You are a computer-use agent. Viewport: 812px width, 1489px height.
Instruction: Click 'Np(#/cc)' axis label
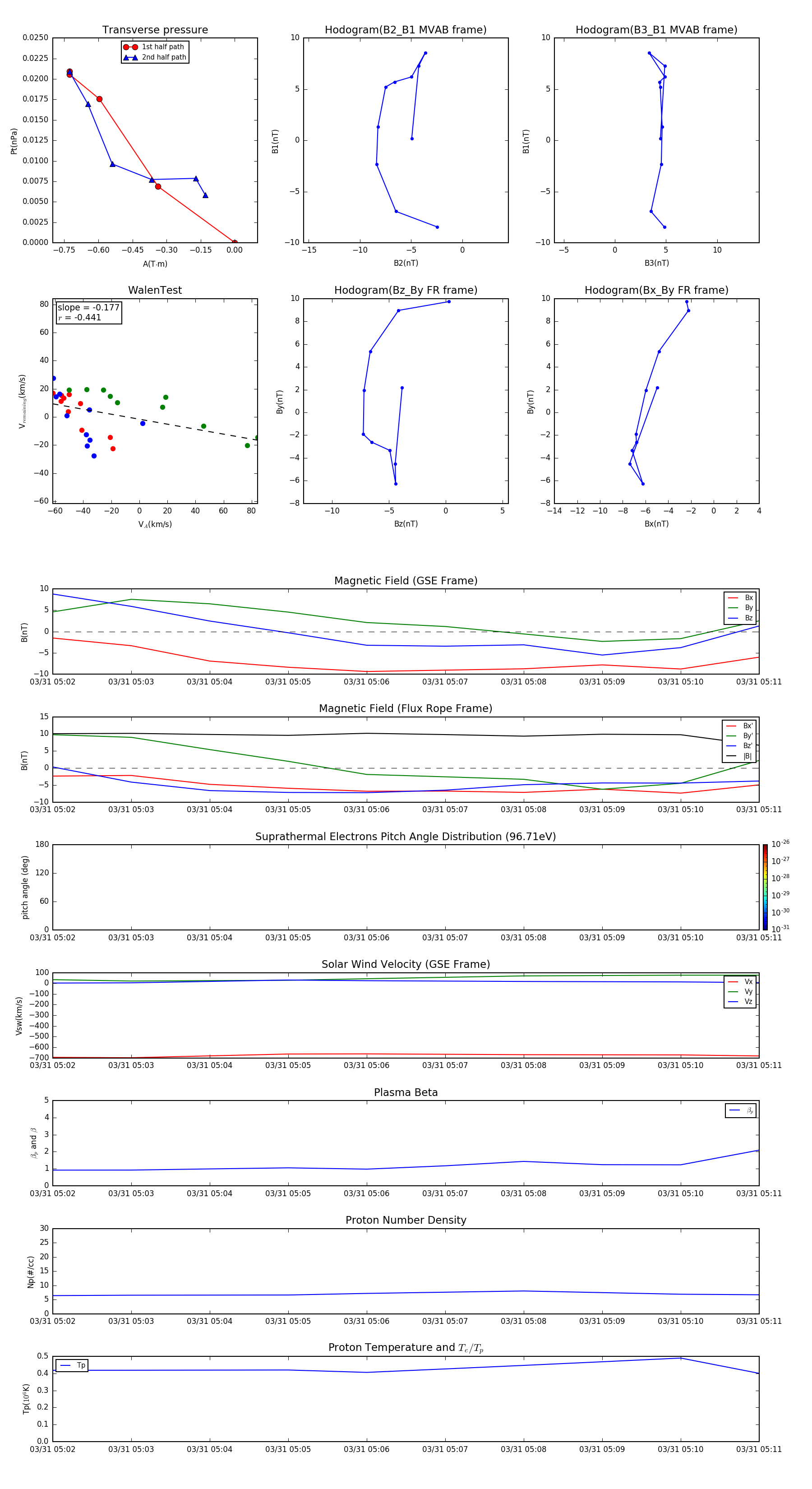pyautogui.click(x=30, y=1272)
